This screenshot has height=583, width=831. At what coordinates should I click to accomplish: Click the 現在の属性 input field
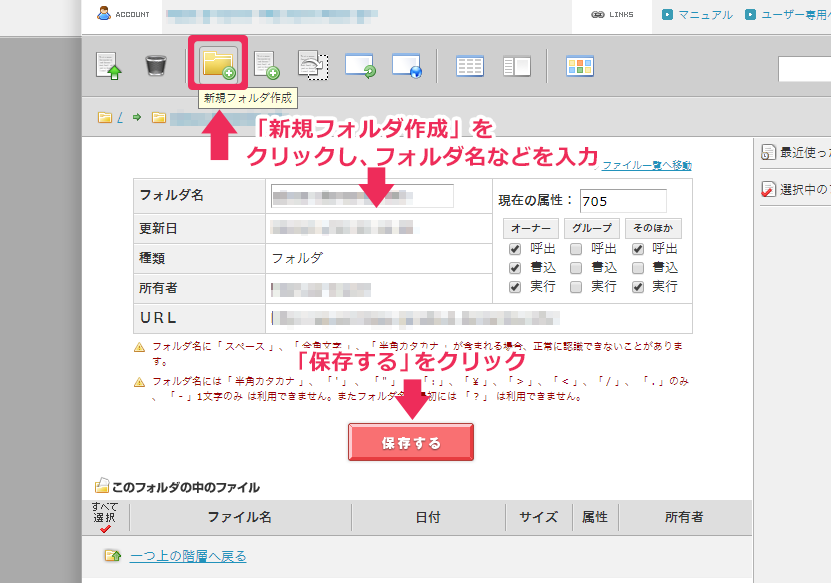(x=622, y=201)
